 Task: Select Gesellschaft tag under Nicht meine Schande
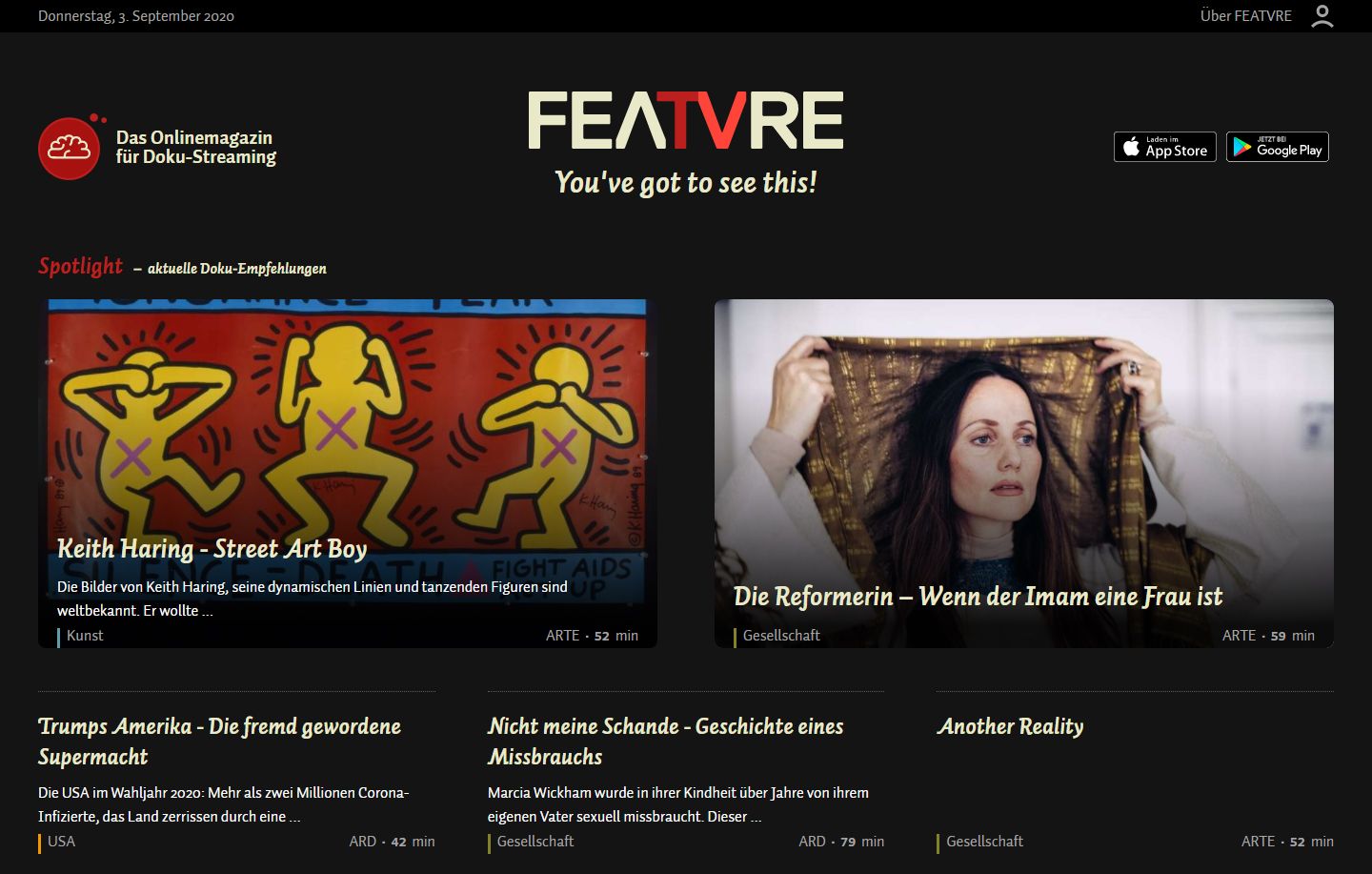pyautogui.click(x=535, y=842)
